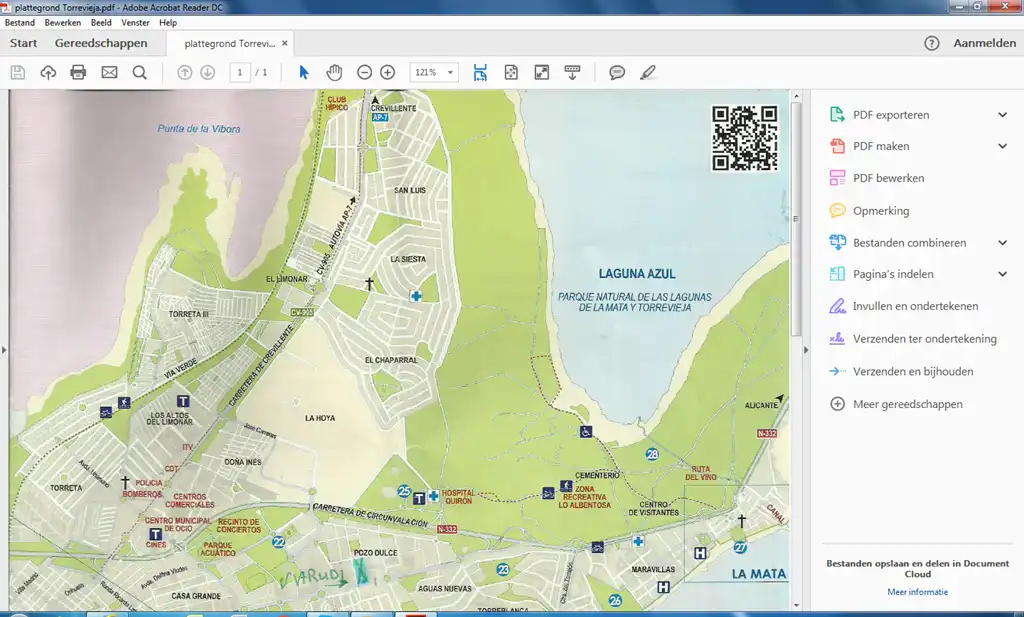The image size is (1024, 617).
Task: Click the Print file icon
Action: [78, 72]
